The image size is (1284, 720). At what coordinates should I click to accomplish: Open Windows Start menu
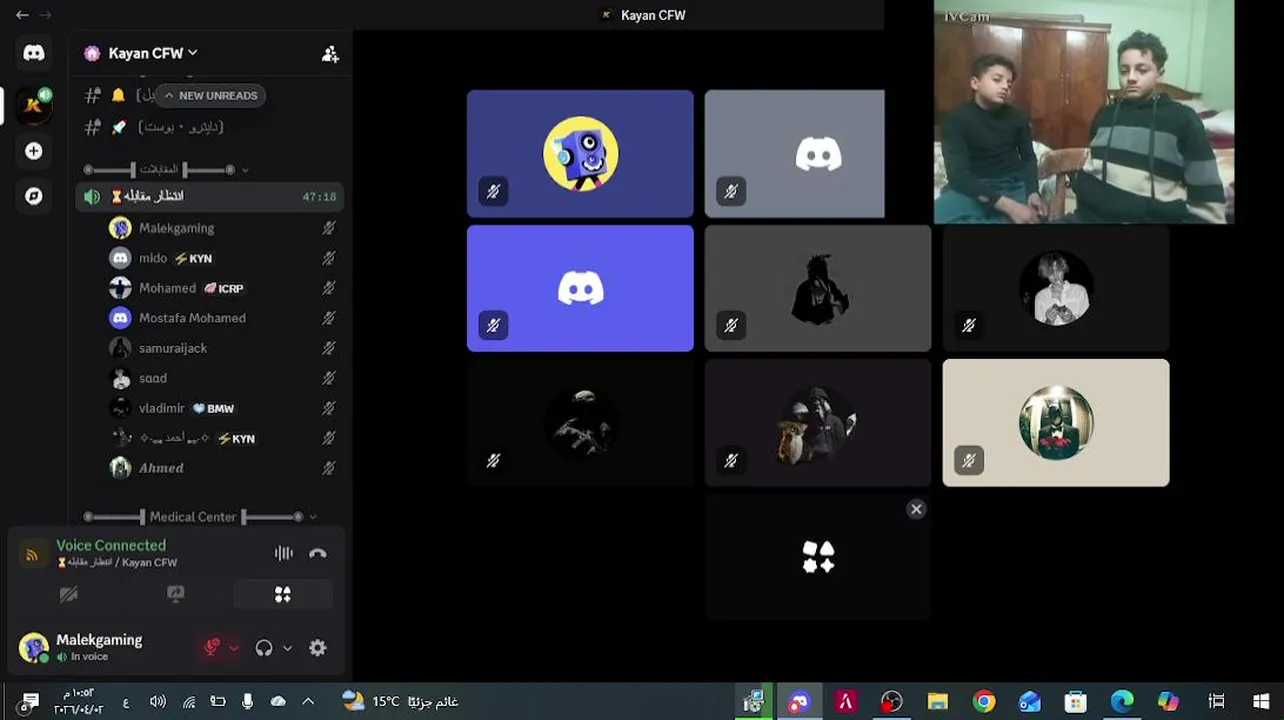click(1261, 701)
